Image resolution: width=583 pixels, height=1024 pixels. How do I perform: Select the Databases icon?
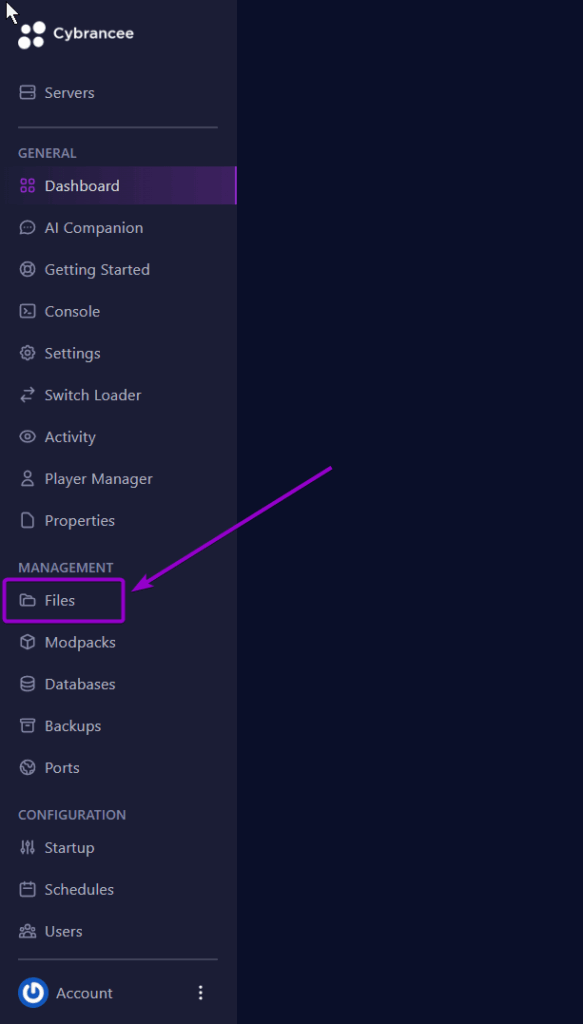click(x=27, y=684)
